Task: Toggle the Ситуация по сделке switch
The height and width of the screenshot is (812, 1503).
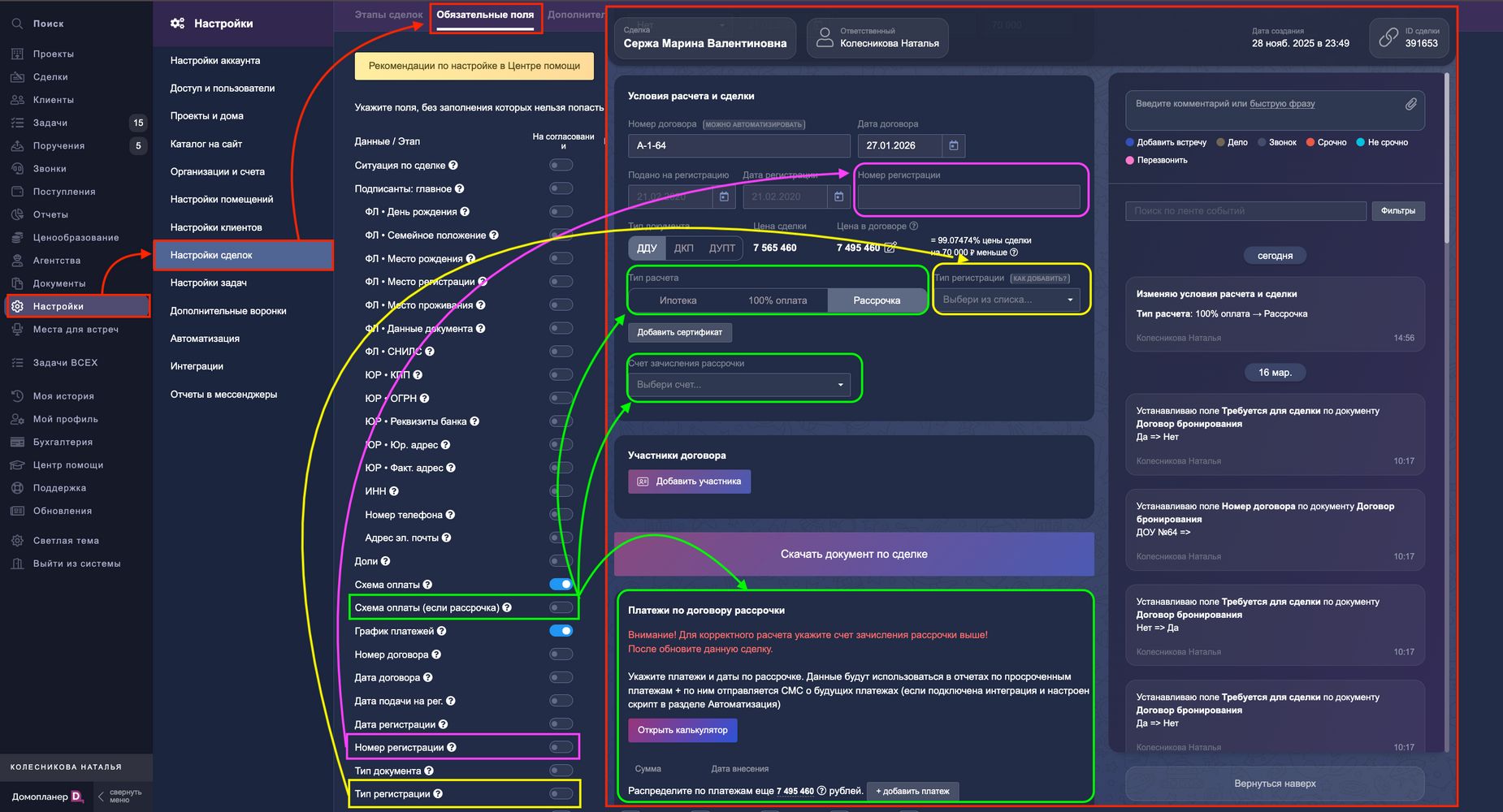Action: (561, 165)
